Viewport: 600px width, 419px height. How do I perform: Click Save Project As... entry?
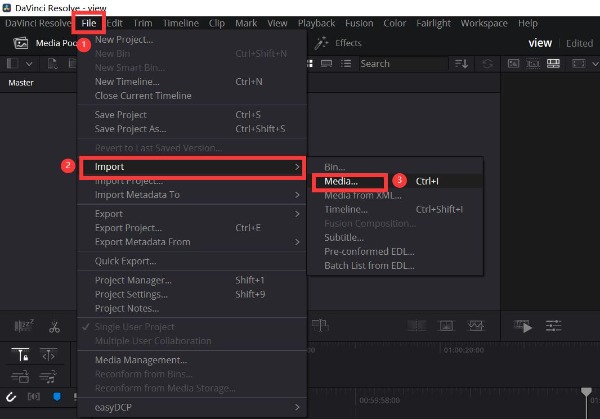pyautogui.click(x=192, y=129)
